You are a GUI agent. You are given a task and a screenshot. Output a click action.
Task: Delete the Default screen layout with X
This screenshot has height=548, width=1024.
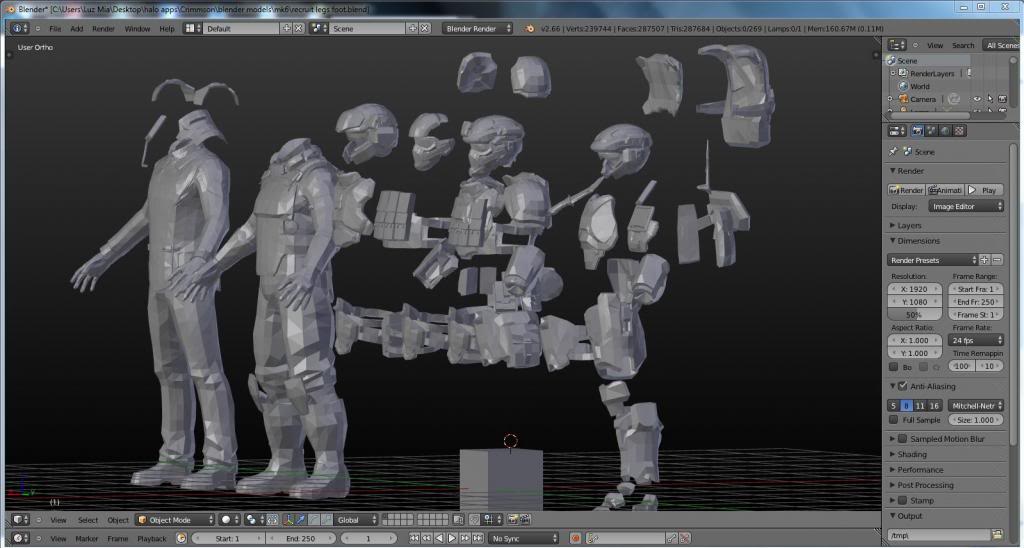[298, 29]
